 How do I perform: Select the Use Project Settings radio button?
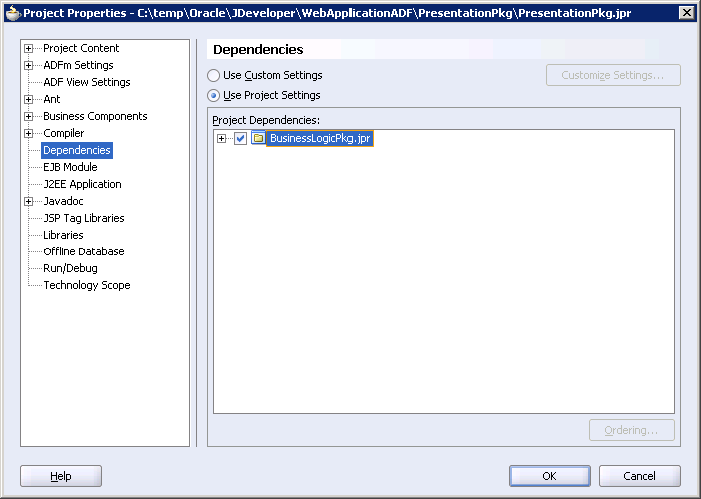pos(213,96)
